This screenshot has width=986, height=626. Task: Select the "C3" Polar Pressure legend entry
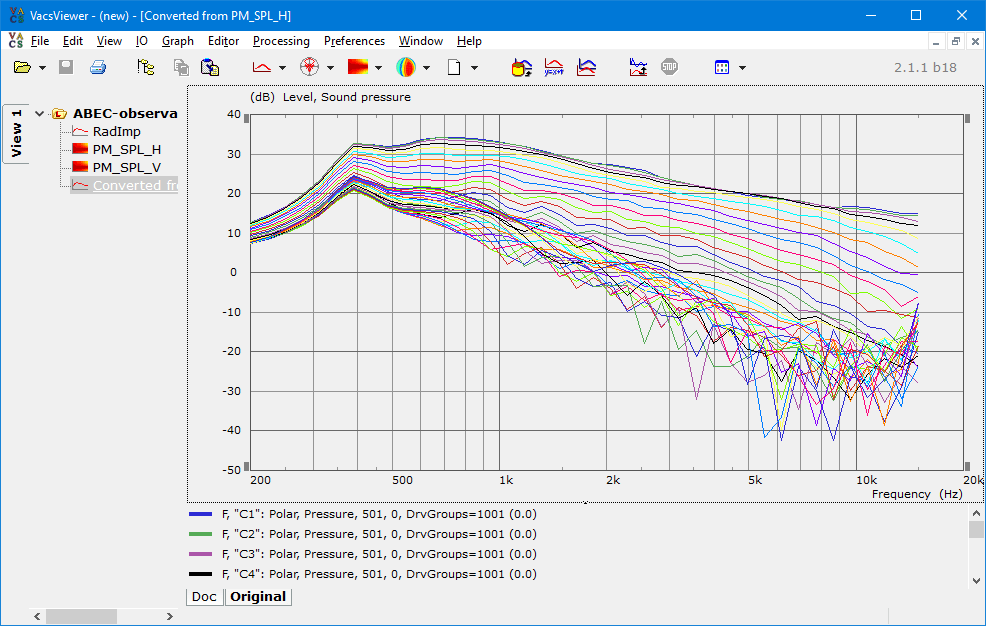[x=379, y=554]
